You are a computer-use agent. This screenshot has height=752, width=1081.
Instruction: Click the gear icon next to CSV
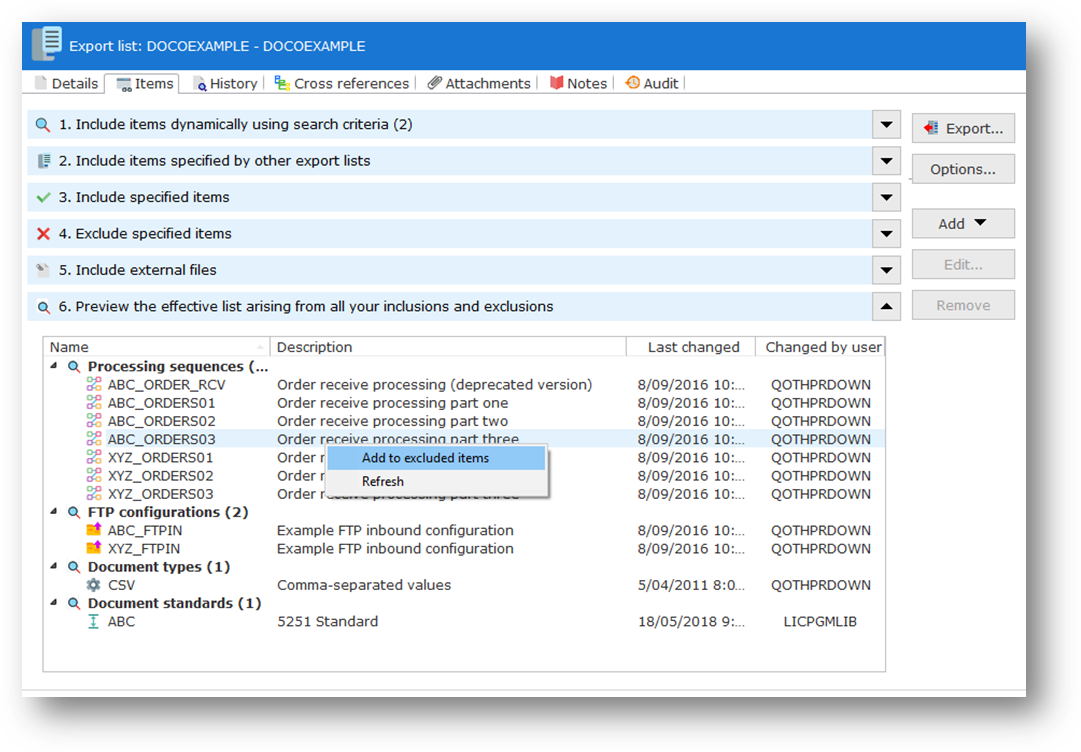pos(94,585)
